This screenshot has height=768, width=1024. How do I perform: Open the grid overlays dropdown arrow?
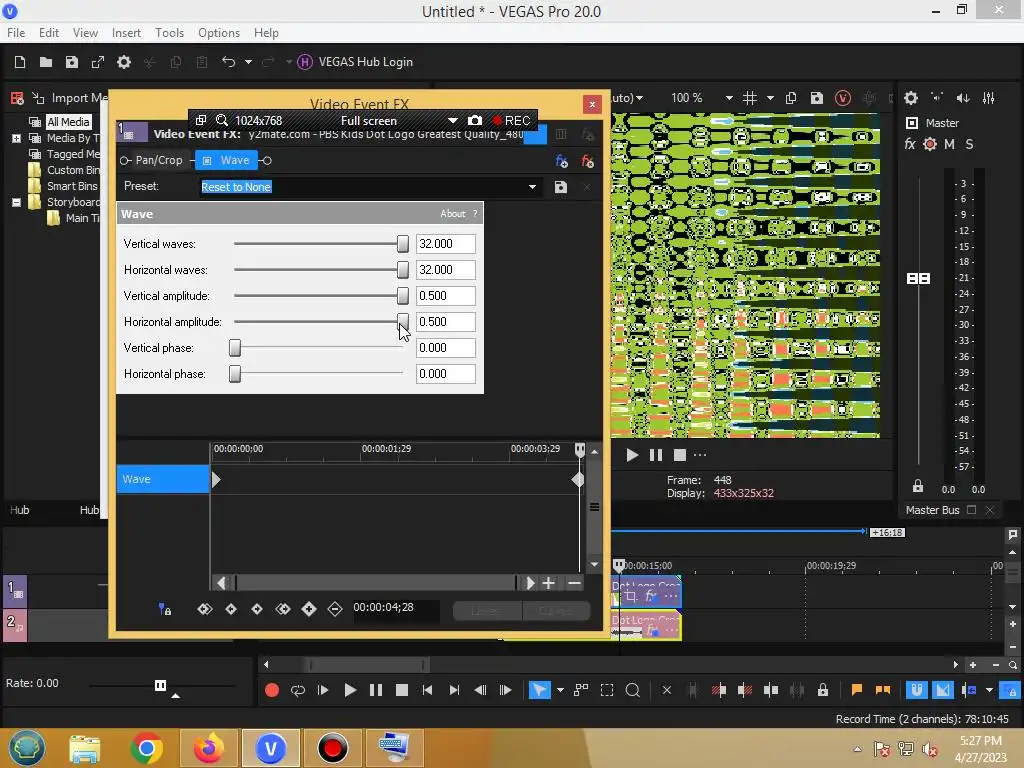pos(770,99)
